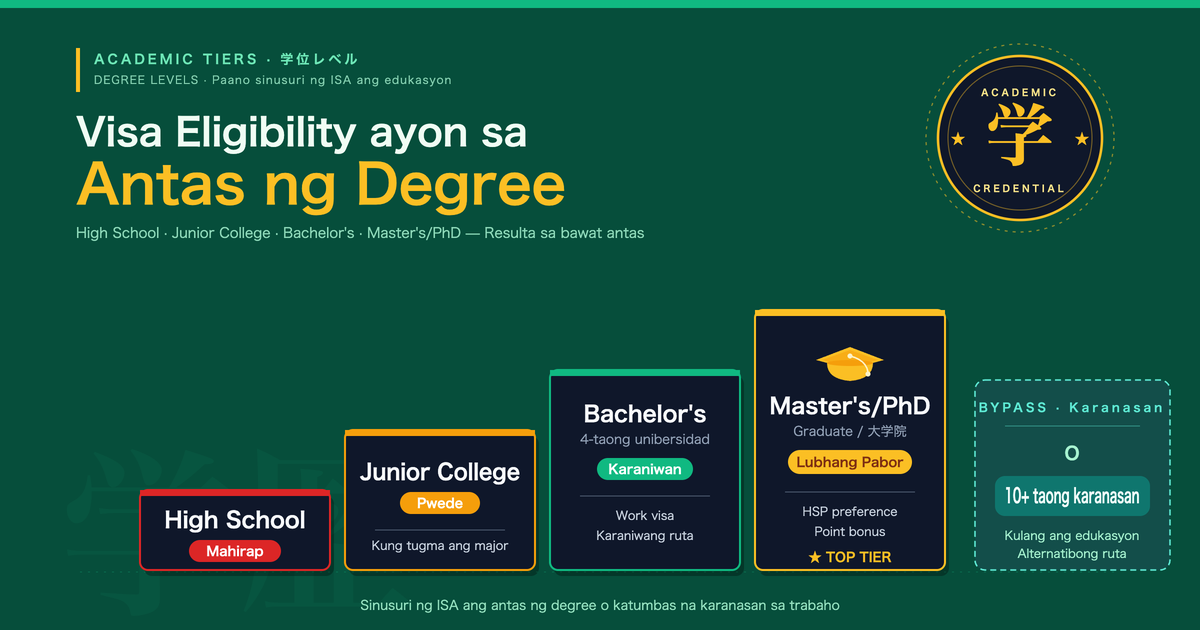Viewport: 1200px width, 630px height.
Task: Click the Kung tugma ang major text
Action: [440, 545]
